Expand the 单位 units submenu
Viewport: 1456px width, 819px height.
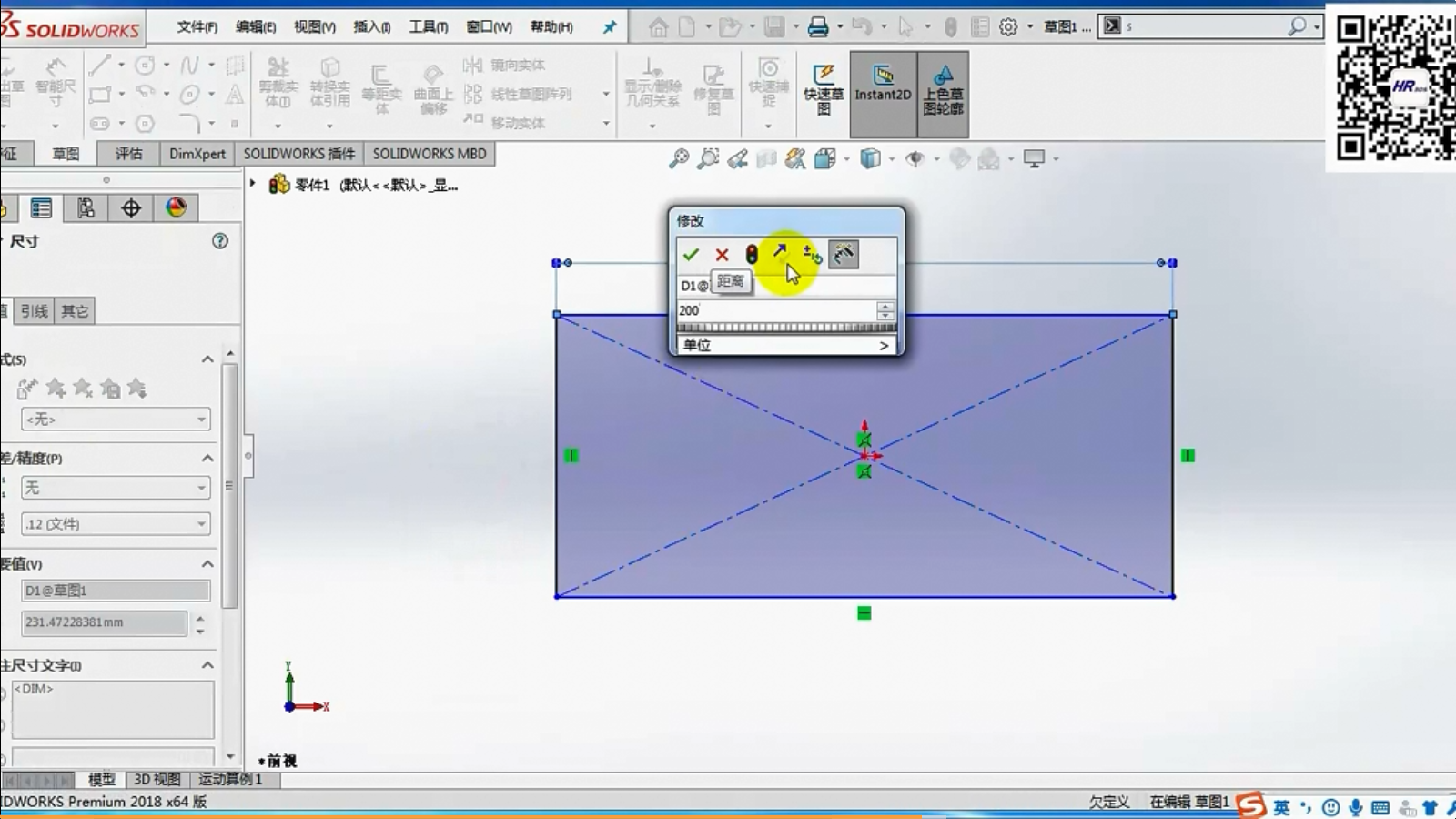coord(786,345)
